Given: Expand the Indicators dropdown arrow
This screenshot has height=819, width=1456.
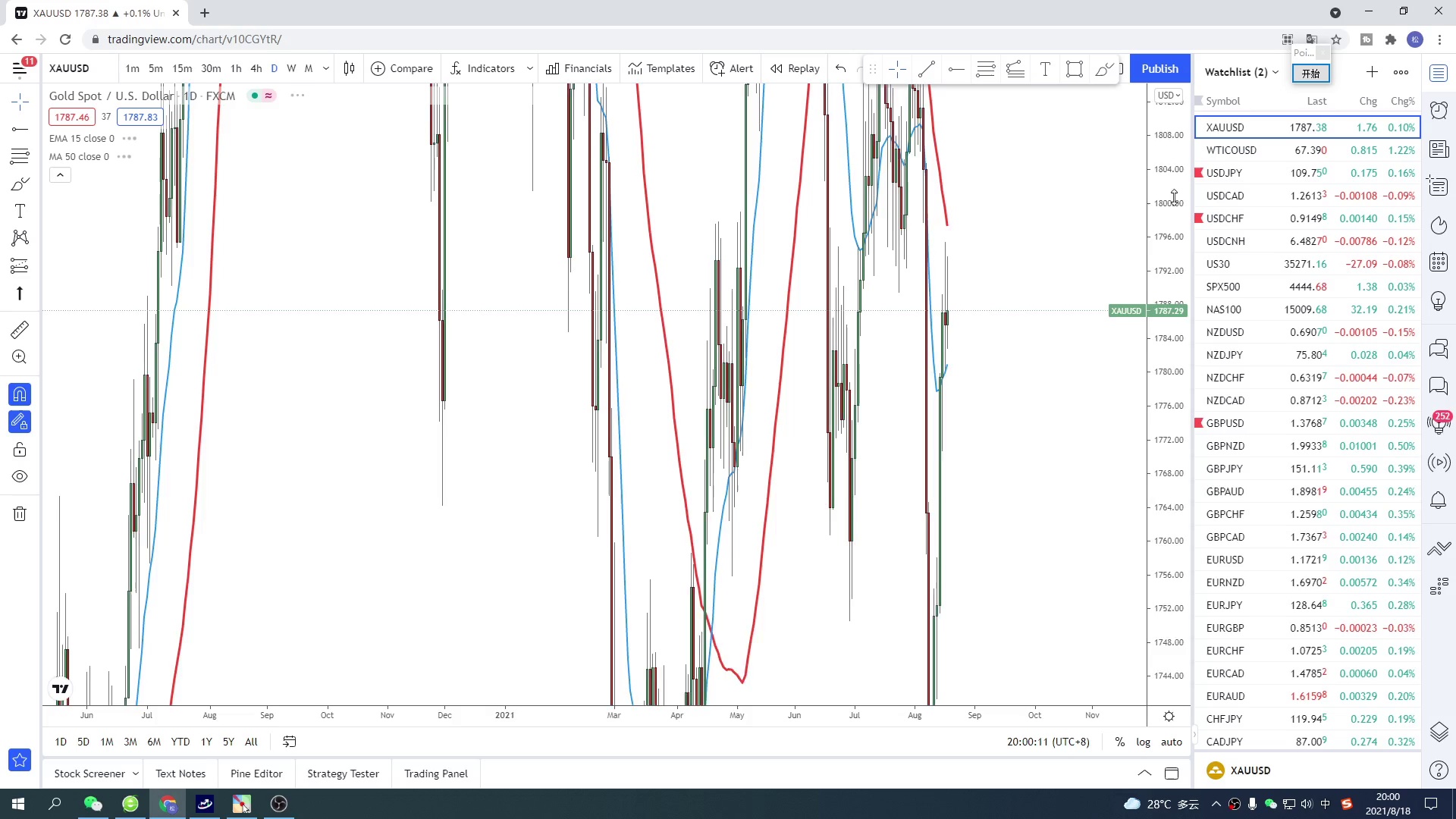Looking at the screenshot, I should [x=529, y=68].
